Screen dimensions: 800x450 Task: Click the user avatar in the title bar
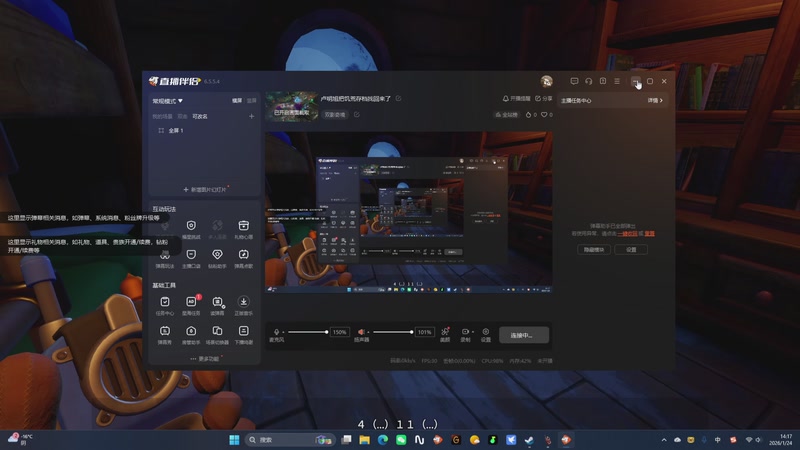546,81
